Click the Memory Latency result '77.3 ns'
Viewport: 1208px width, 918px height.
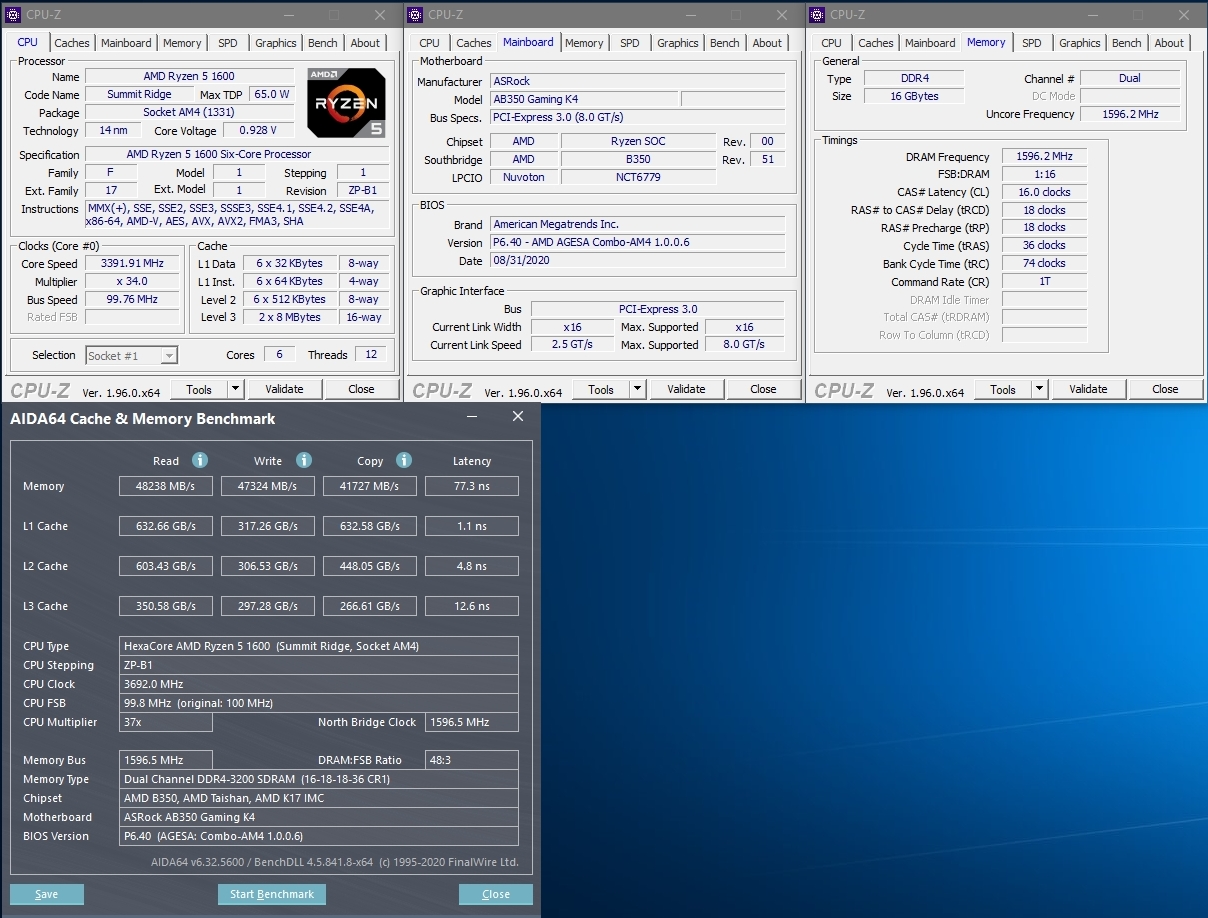tap(472, 486)
